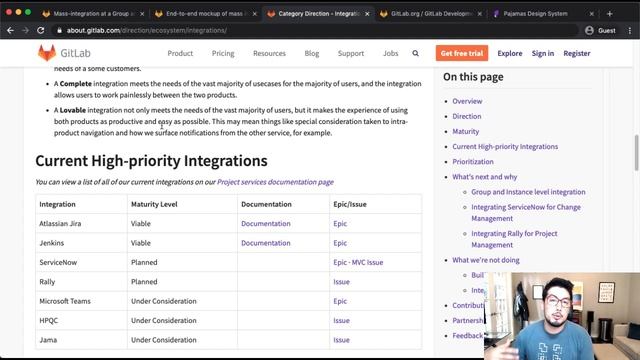This screenshot has width=640, height=360.
Task: Click the presenter webcam video overlay
Action: pyautogui.click(x=562, y=316)
